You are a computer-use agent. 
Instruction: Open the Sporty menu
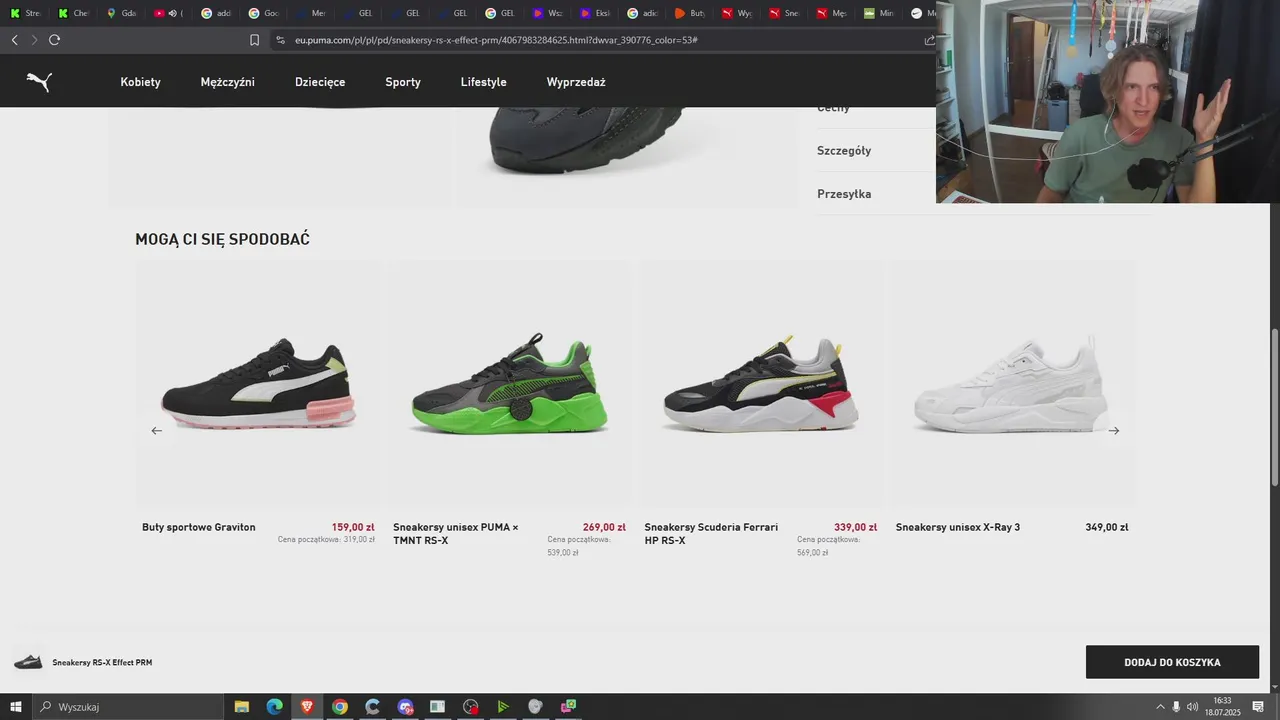pos(403,82)
